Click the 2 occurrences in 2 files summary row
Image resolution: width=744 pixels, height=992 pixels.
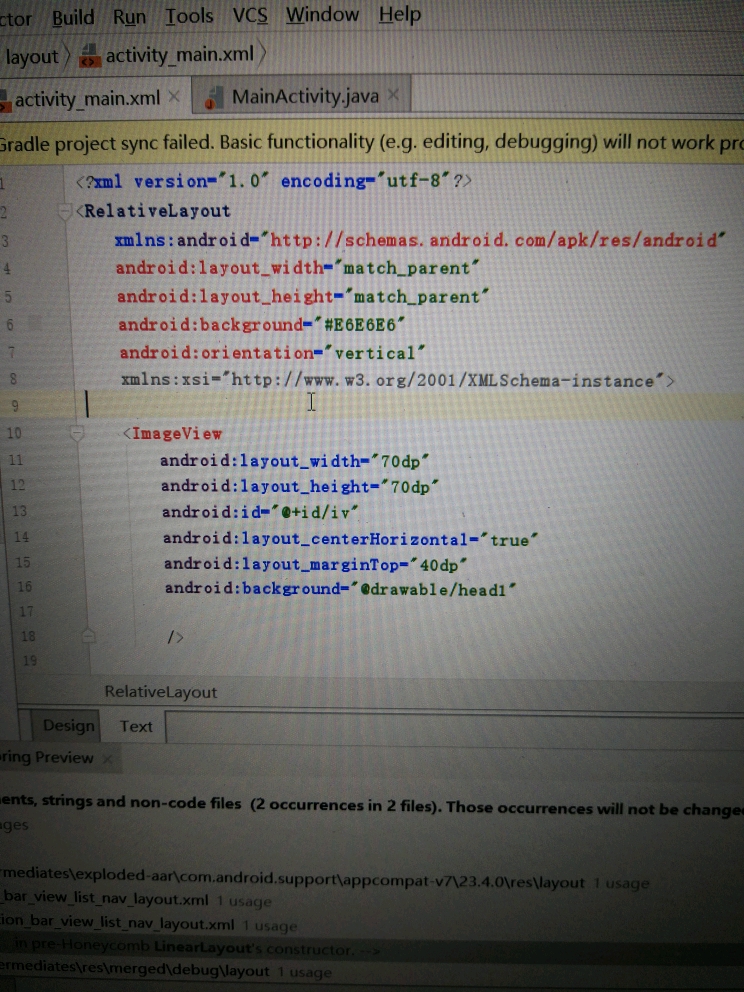click(372, 805)
